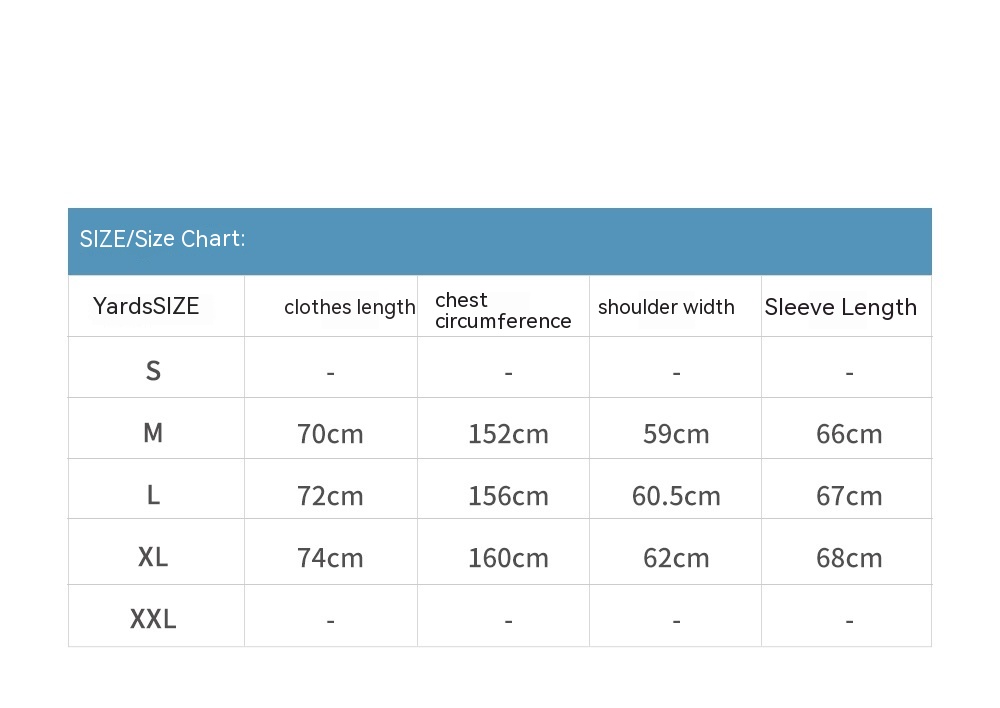Click the XL size row label
Viewport: 1000px width, 708px height.
153,557
